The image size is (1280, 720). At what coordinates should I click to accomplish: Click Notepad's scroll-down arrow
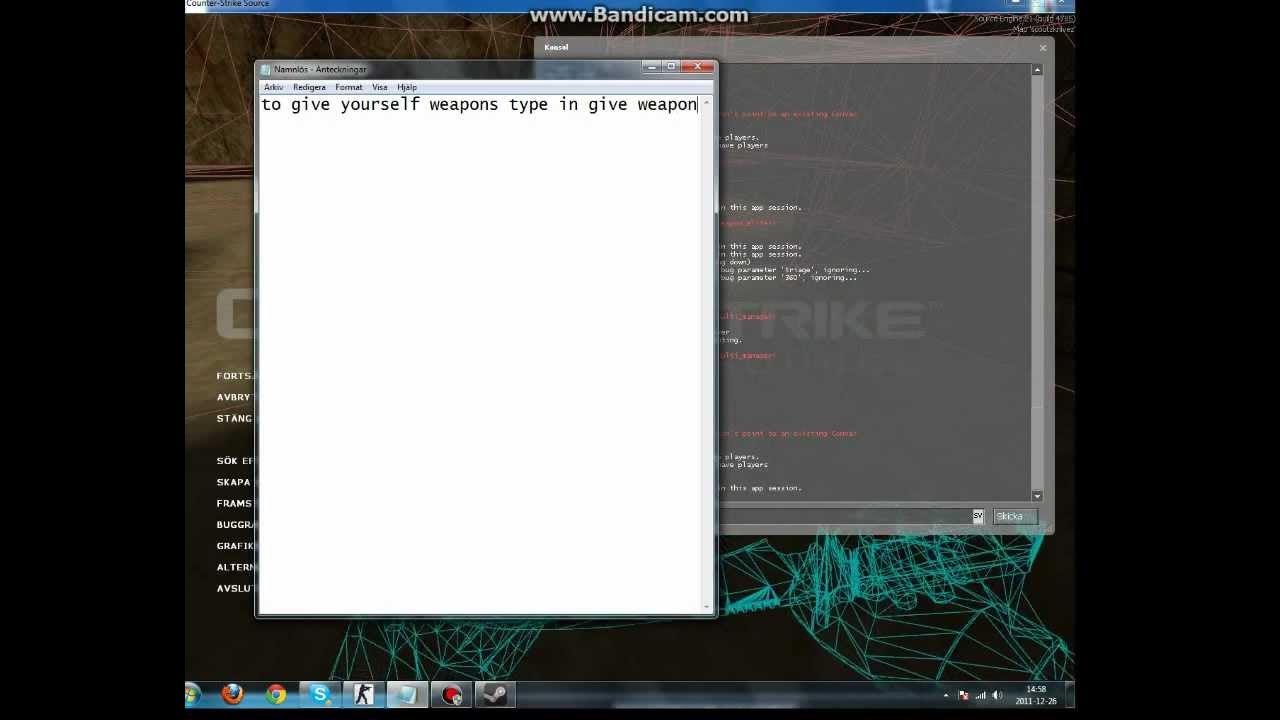pos(707,606)
